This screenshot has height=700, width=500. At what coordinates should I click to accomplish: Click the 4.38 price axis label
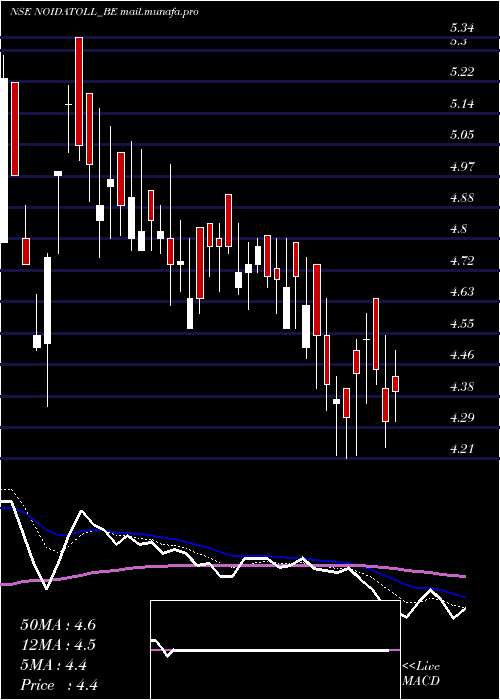tap(462, 387)
